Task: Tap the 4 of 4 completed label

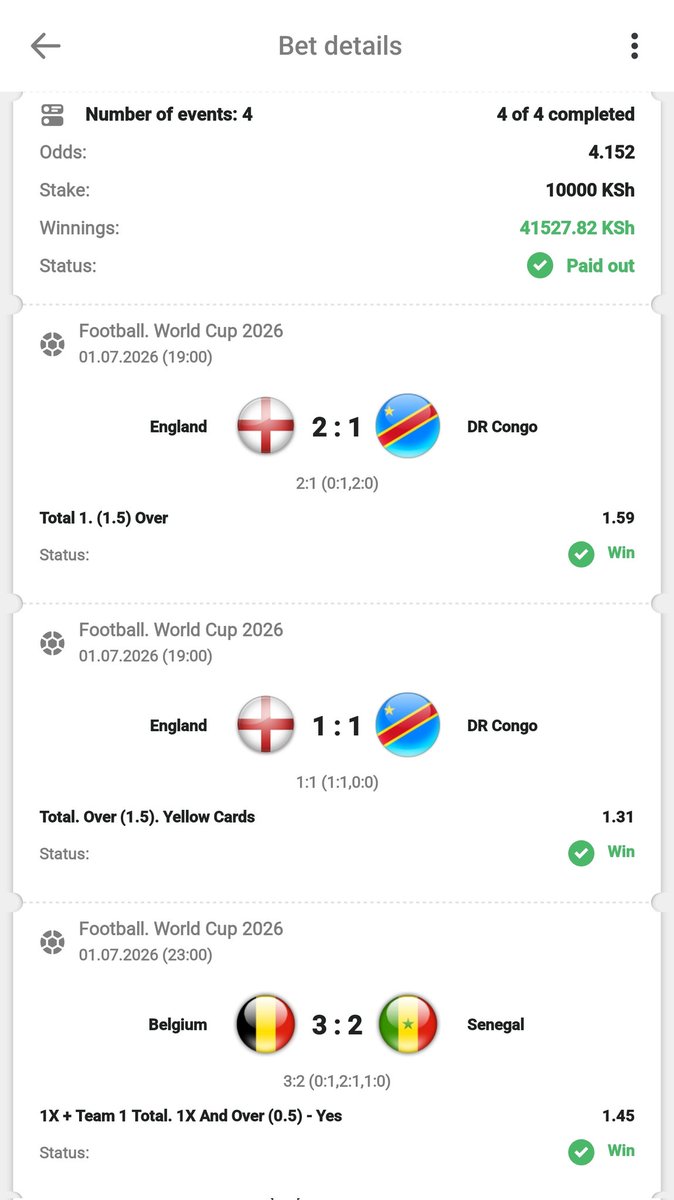Action: coord(566,114)
